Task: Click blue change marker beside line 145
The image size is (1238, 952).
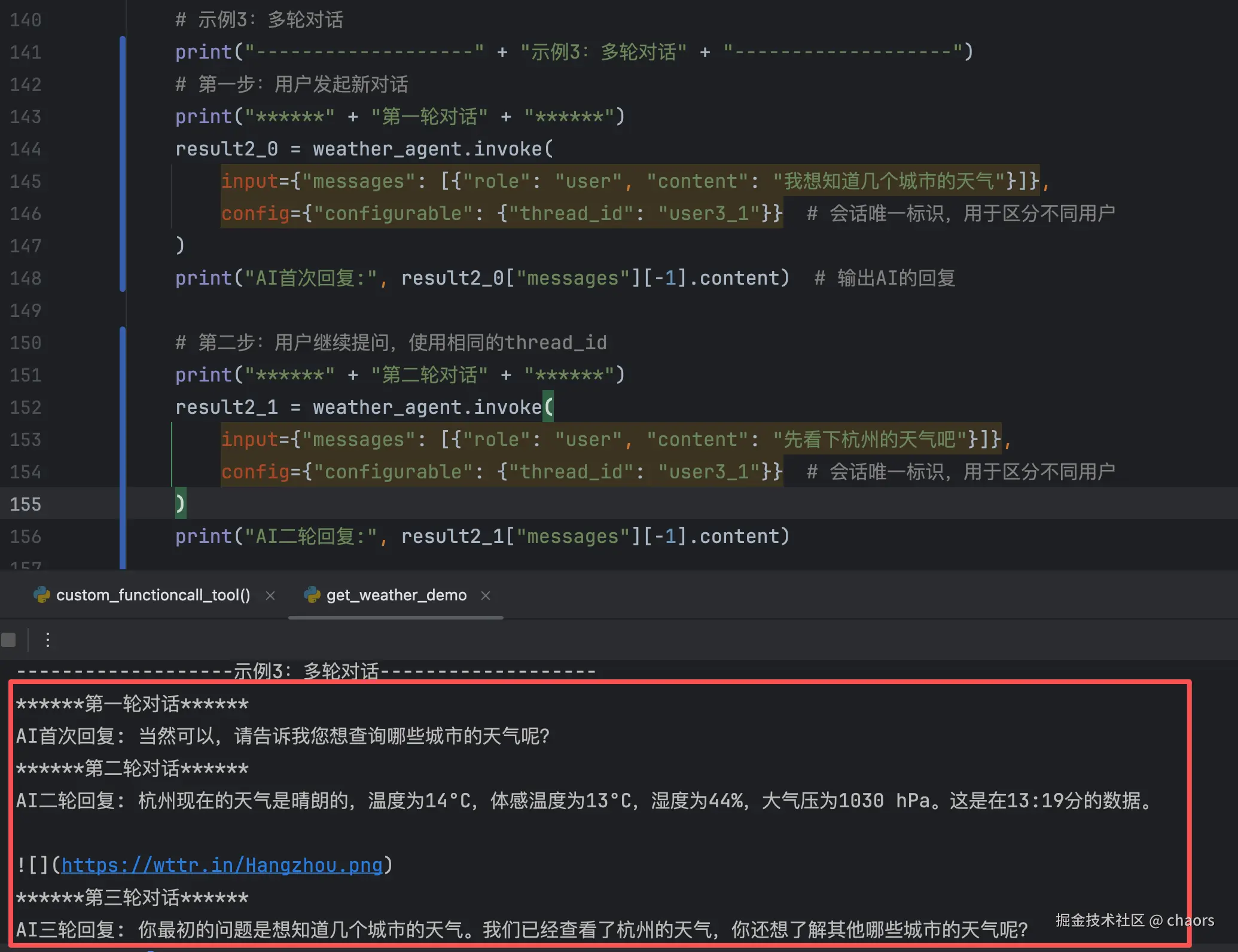Action: pyautogui.click(x=123, y=181)
